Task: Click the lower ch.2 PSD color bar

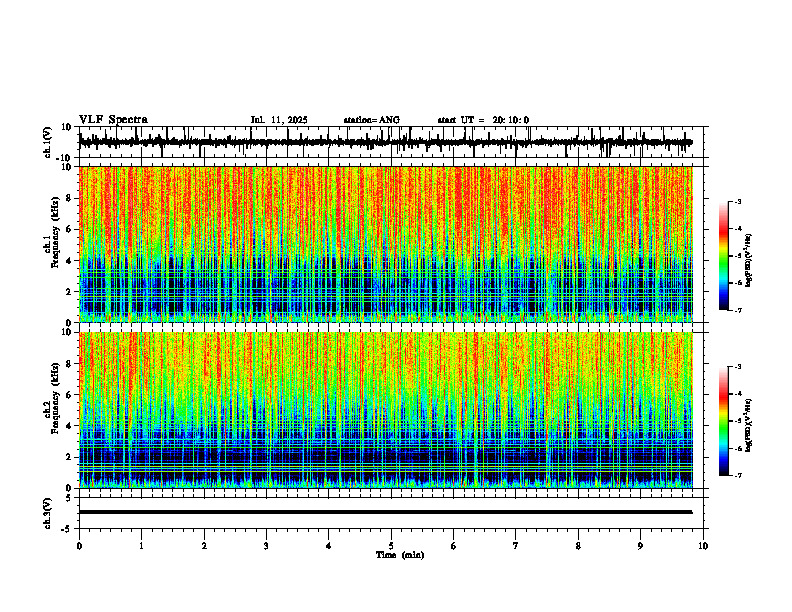Action: 723,421
